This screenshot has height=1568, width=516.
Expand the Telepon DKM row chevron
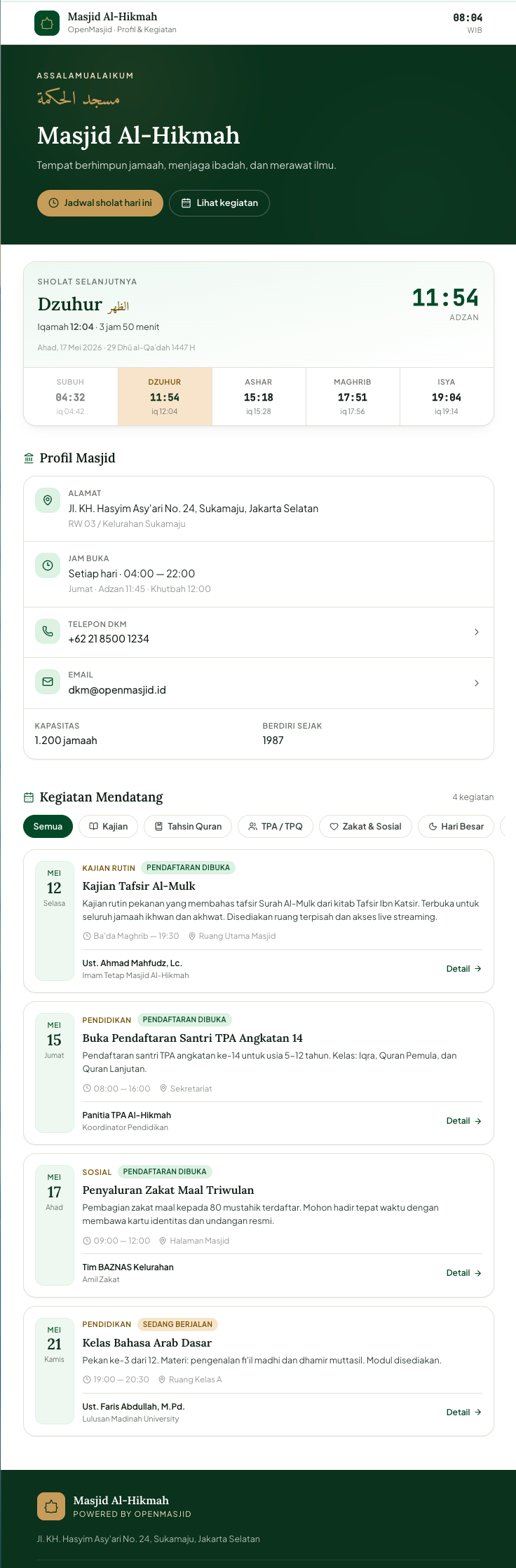(477, 632)
